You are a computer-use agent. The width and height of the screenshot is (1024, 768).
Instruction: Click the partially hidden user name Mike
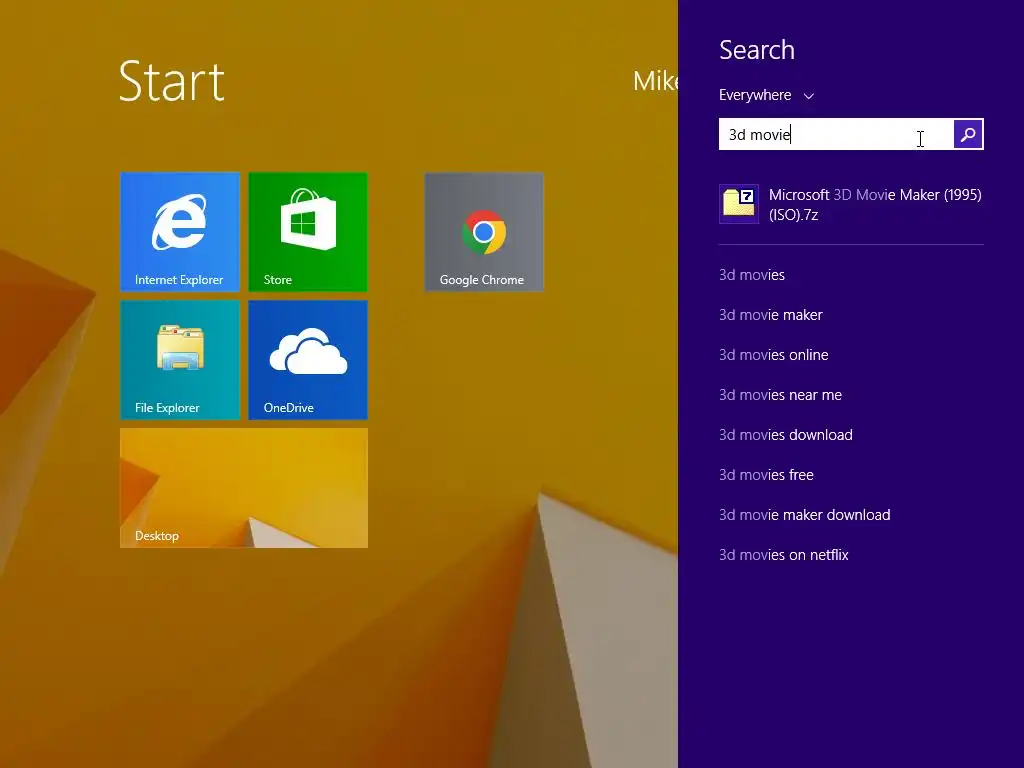click(x=655, y=81)
